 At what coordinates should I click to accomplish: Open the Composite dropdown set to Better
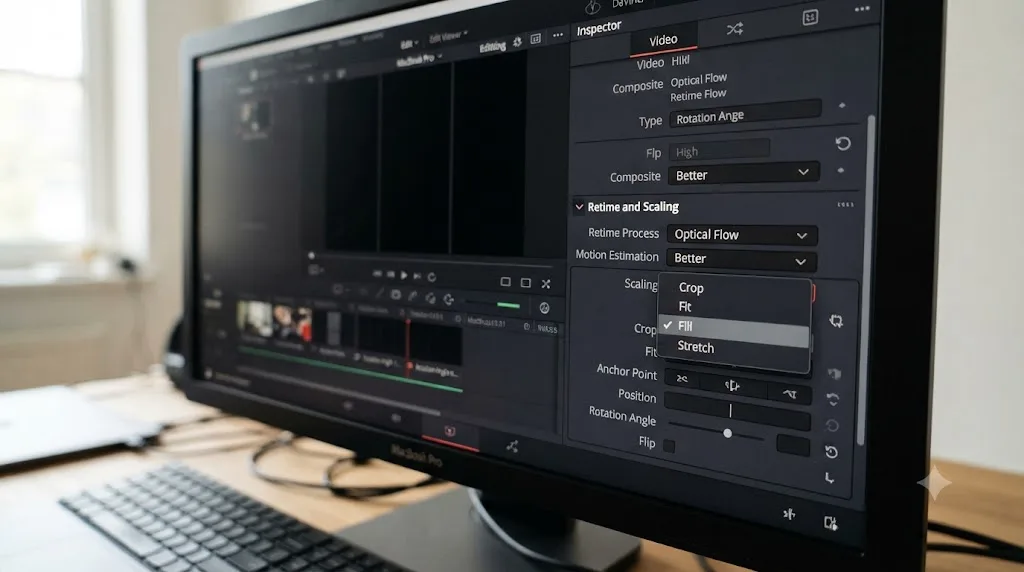click(x=743, y=174)
